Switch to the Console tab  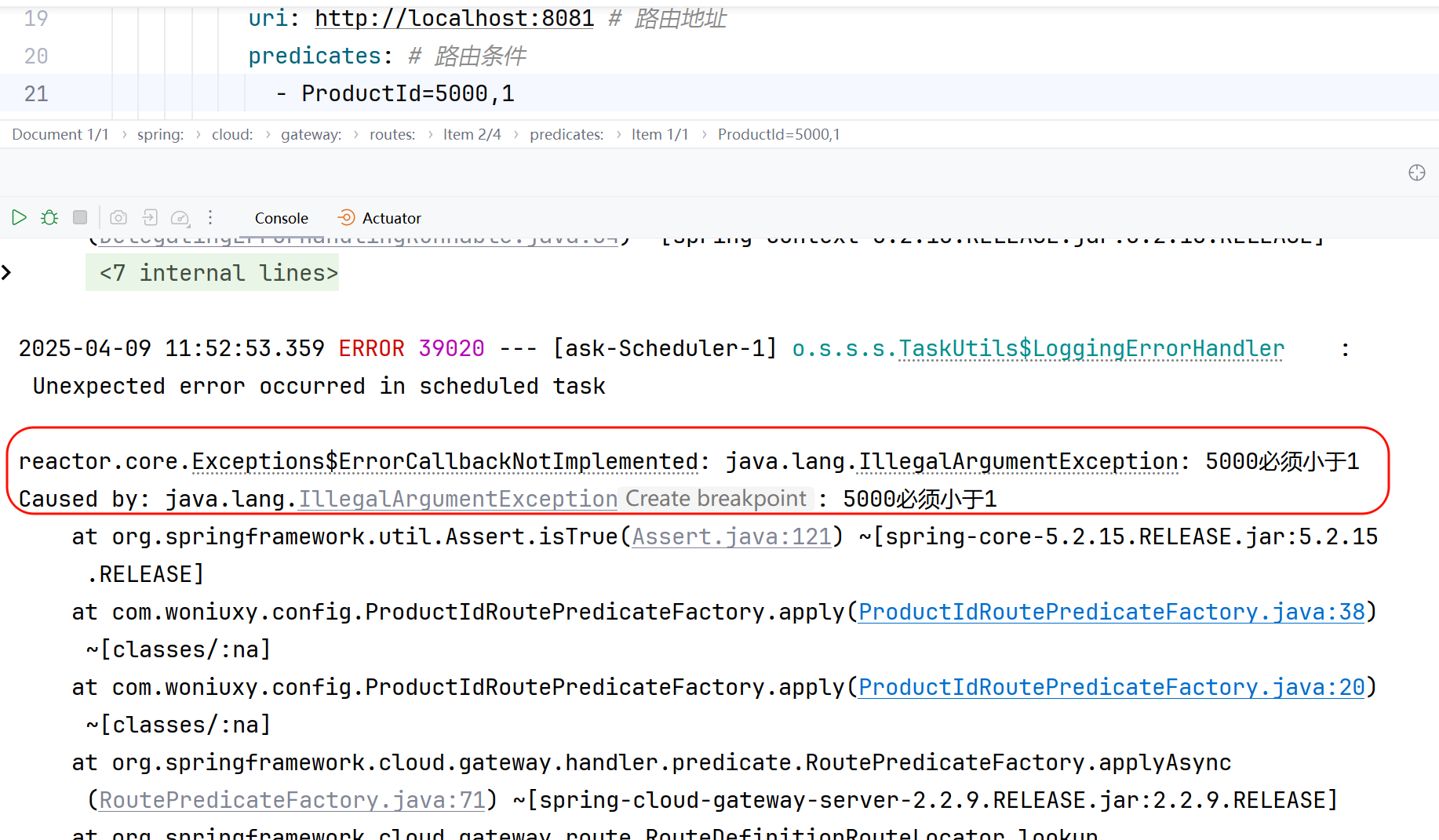pyautogui.click(x=281, y=218)
